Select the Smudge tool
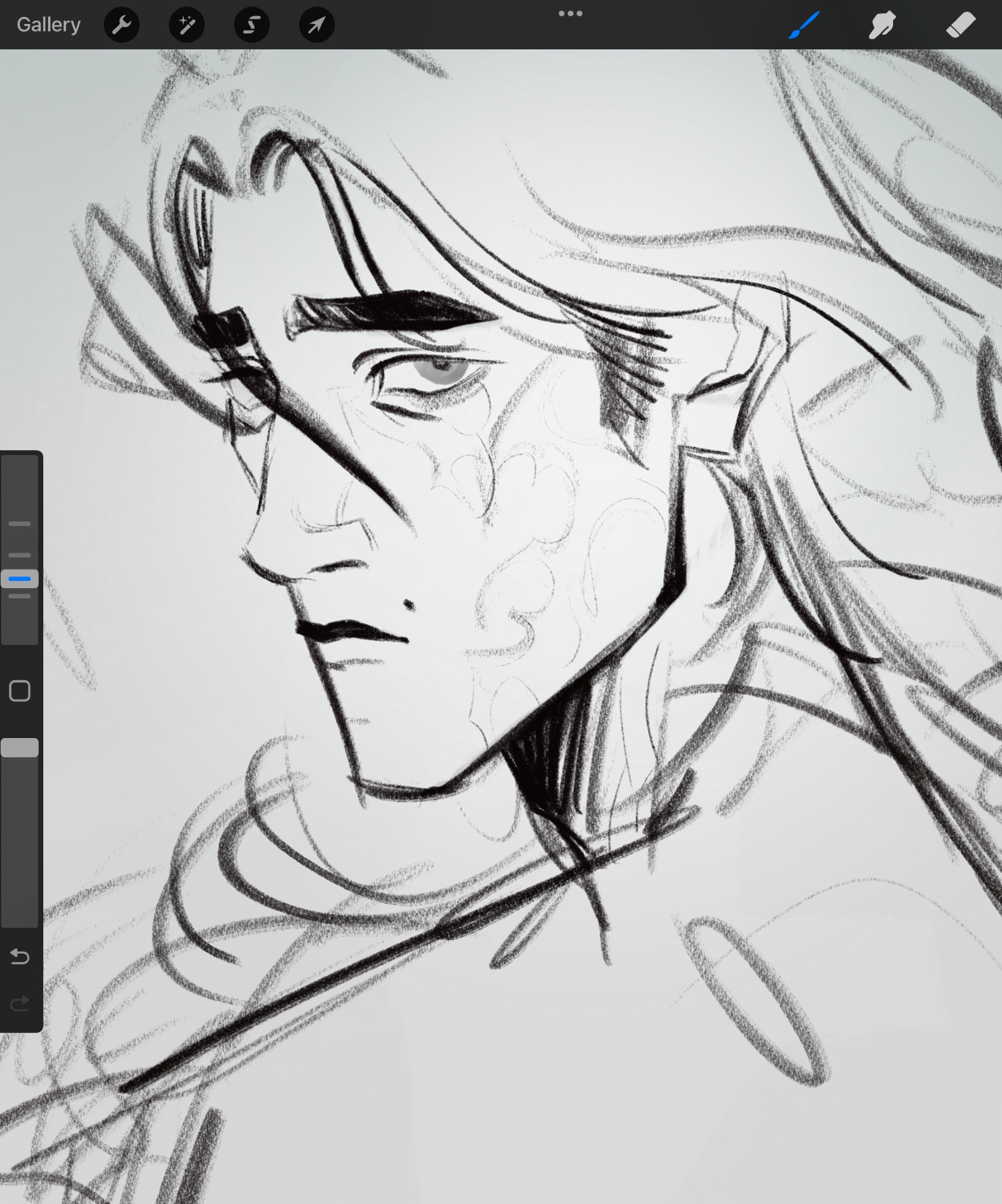1002x1204 pixels. click(882, 25)
